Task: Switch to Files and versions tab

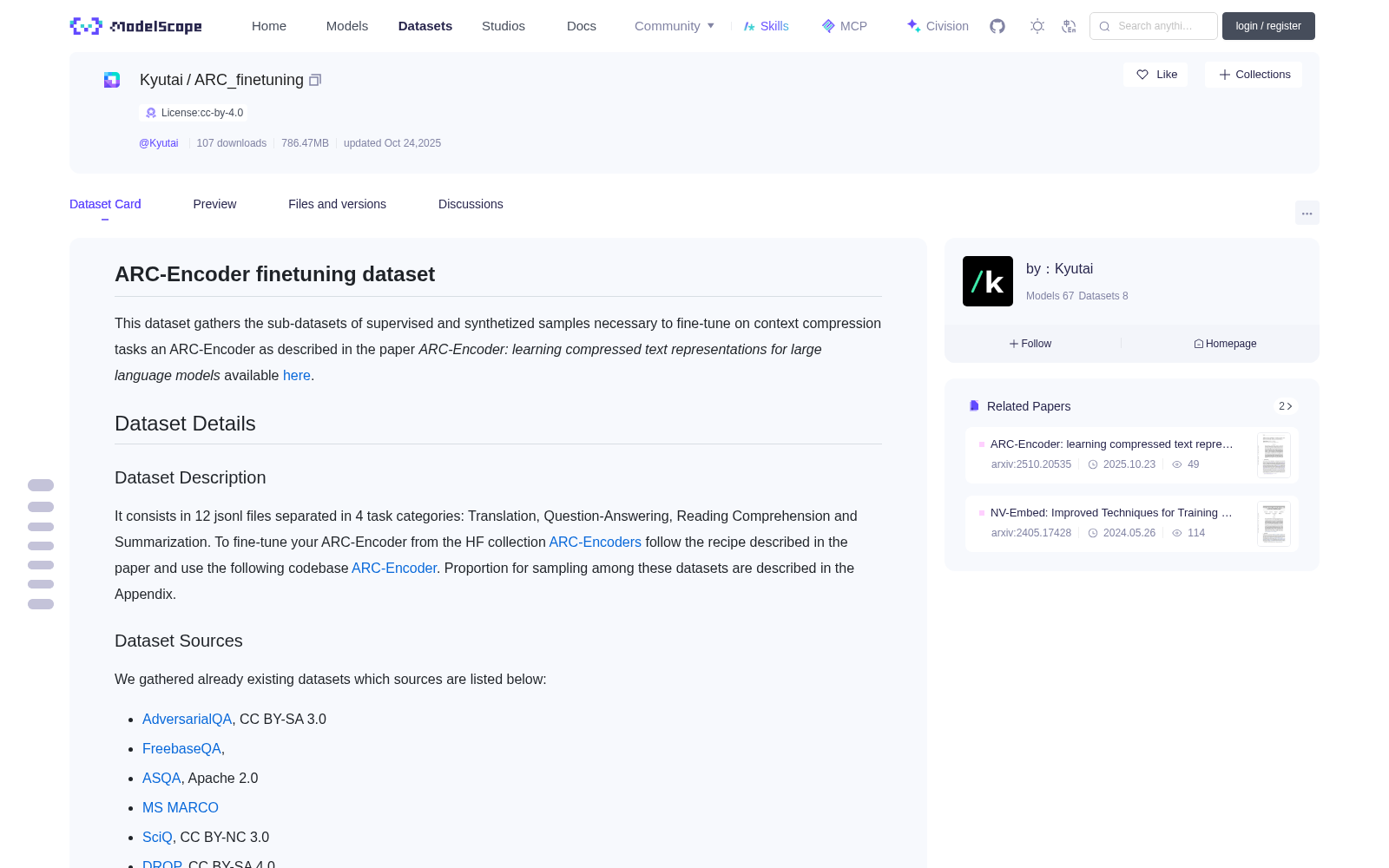Action: pos(337,204)
